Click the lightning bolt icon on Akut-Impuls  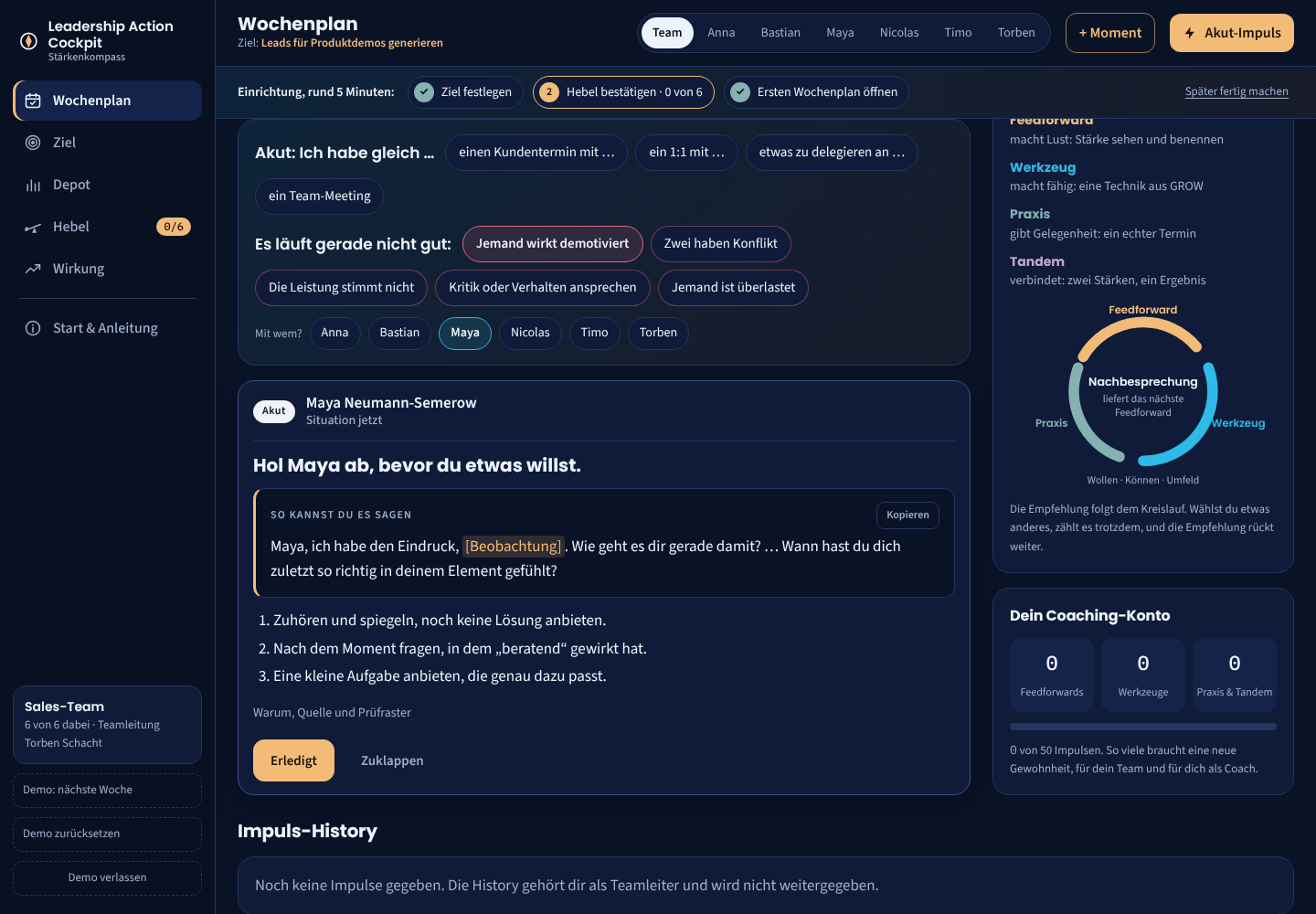(1190, 33)
